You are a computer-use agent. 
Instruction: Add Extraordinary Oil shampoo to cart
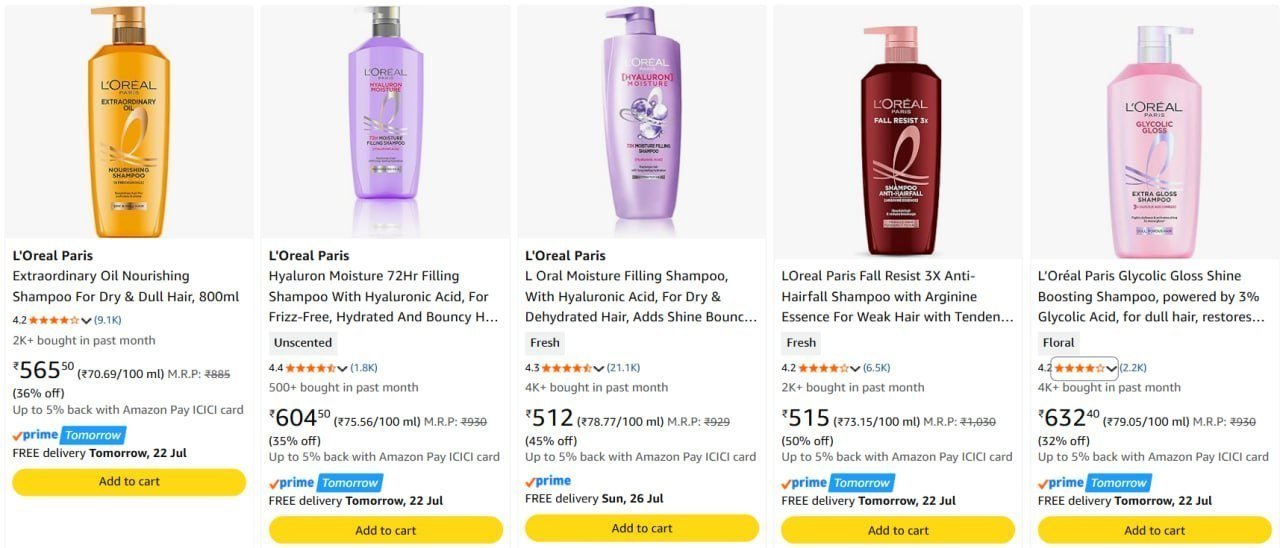[x=129, y=482]
